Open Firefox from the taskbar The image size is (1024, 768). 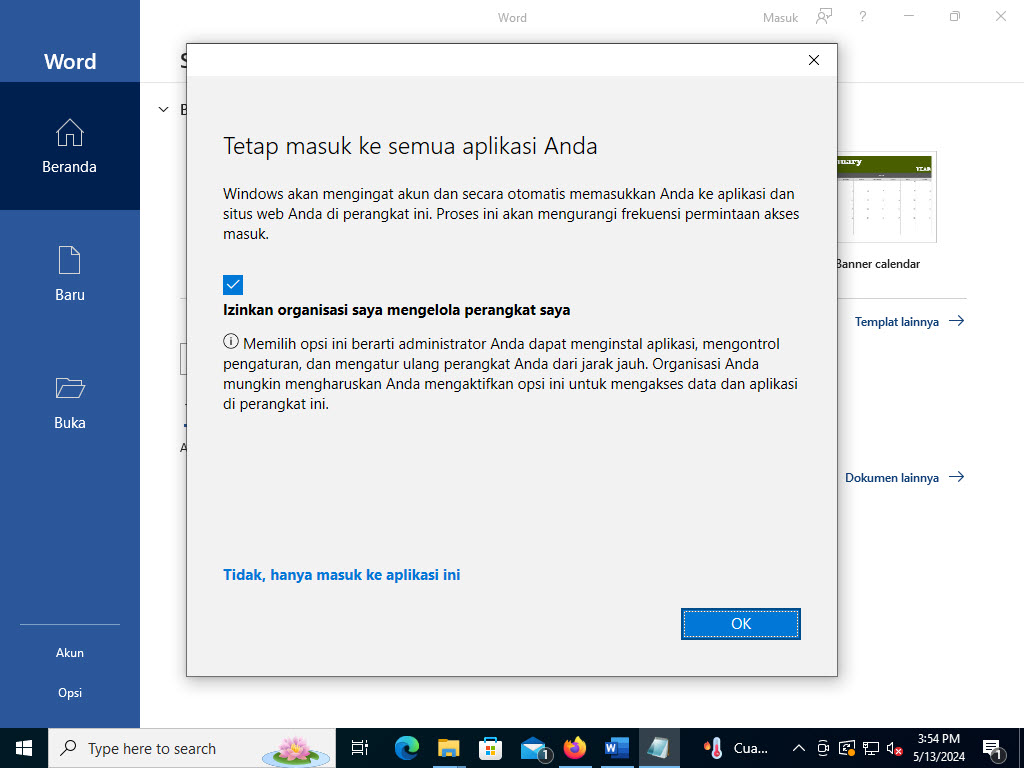(573, 748)
